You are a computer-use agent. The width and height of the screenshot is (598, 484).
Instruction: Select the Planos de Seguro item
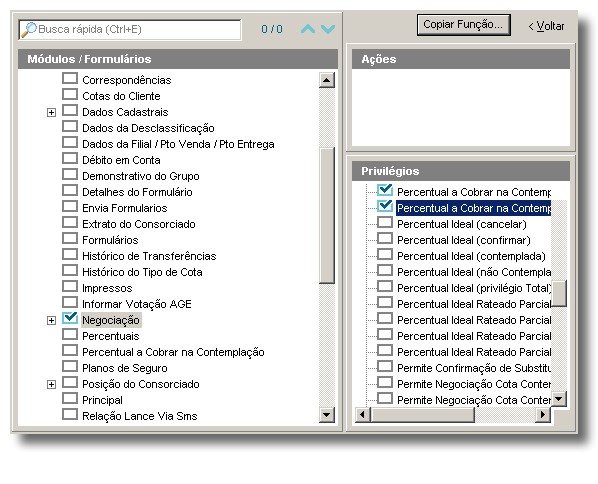125,368
